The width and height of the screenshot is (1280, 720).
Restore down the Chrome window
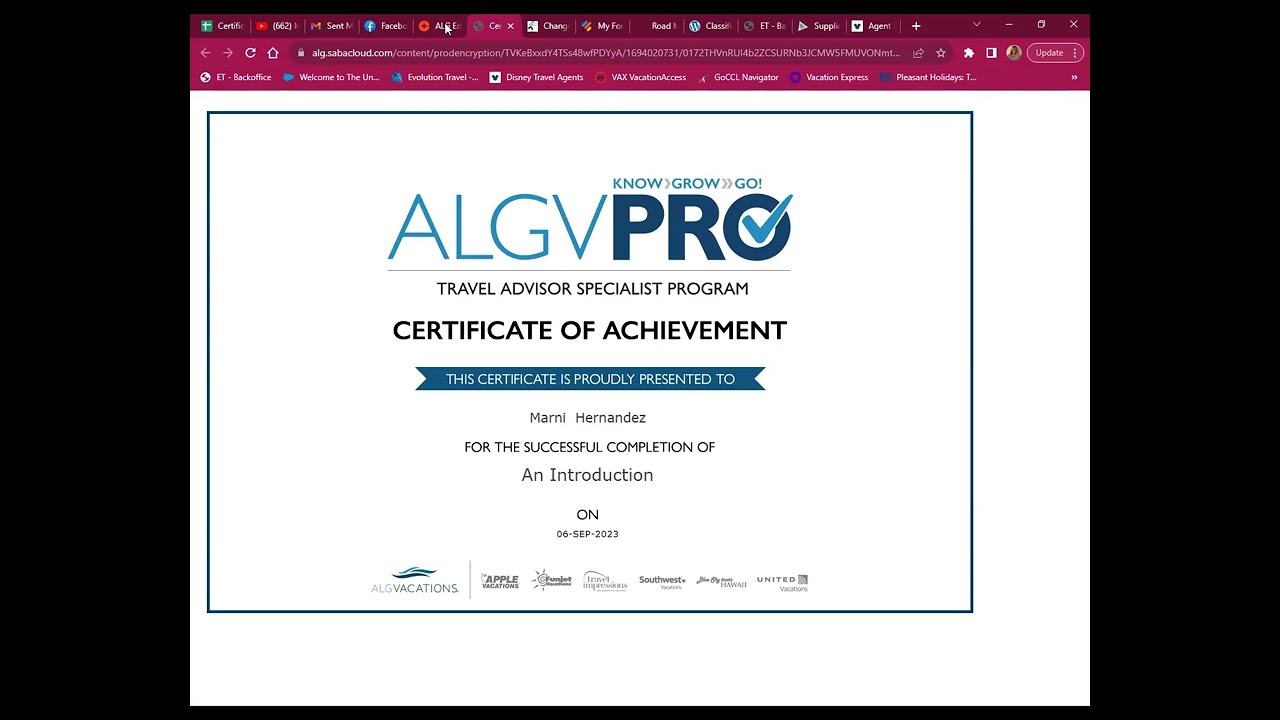tap(1041, 25)
